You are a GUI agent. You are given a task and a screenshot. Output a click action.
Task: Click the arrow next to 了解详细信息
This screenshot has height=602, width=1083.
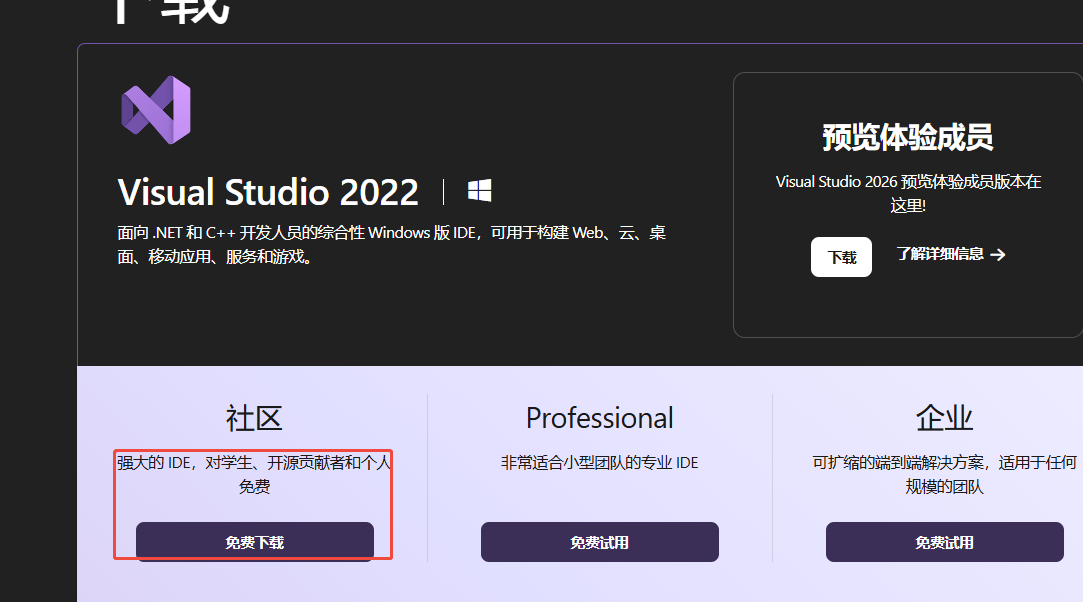(997, 255)
